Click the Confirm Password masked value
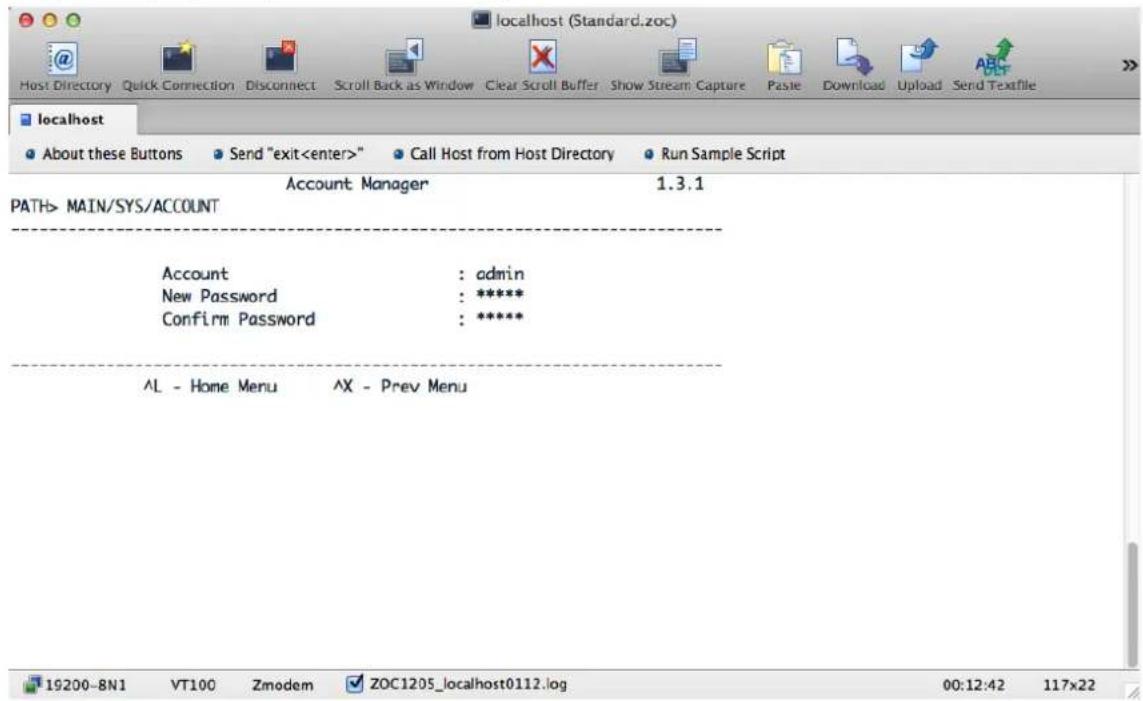1143x701 pixels. [x=499, y=318]
